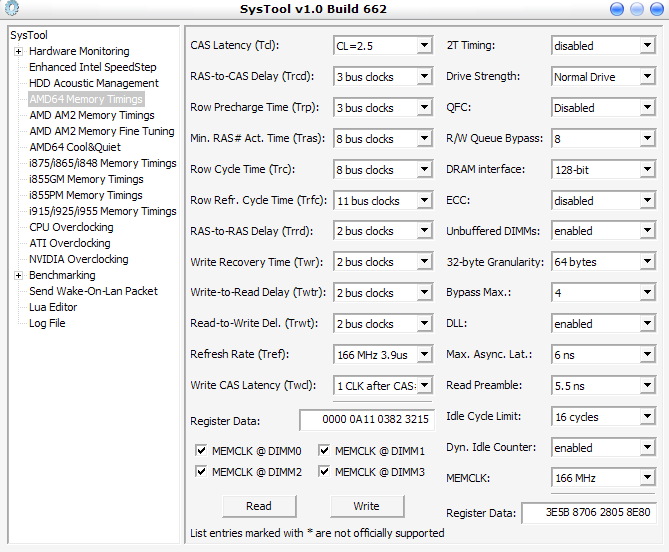Expand the Benchmarking tree node
The width and height of the screenshot is (669, 552).
[x=18, y=276]
